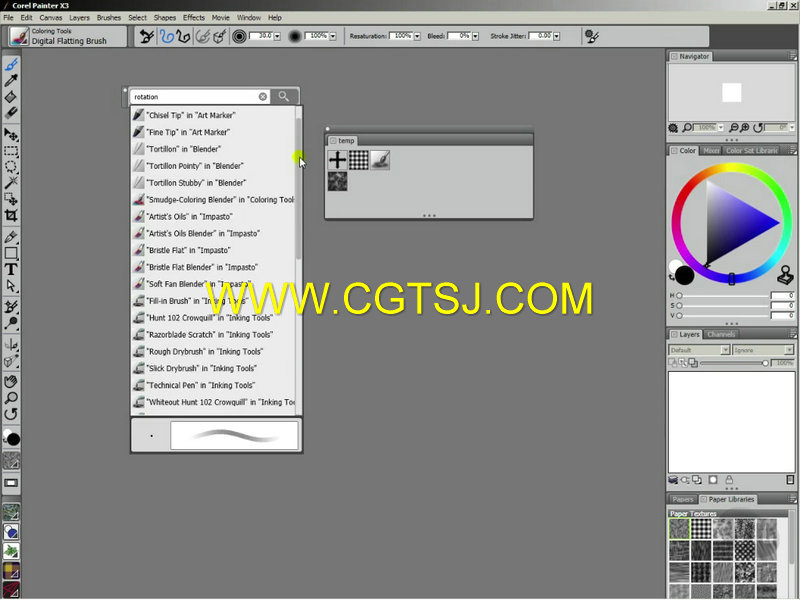This screenshot has width=800, height=600.
Task: Clear the rotation search text
Action: pyautogui.click(x=263, y=96)
